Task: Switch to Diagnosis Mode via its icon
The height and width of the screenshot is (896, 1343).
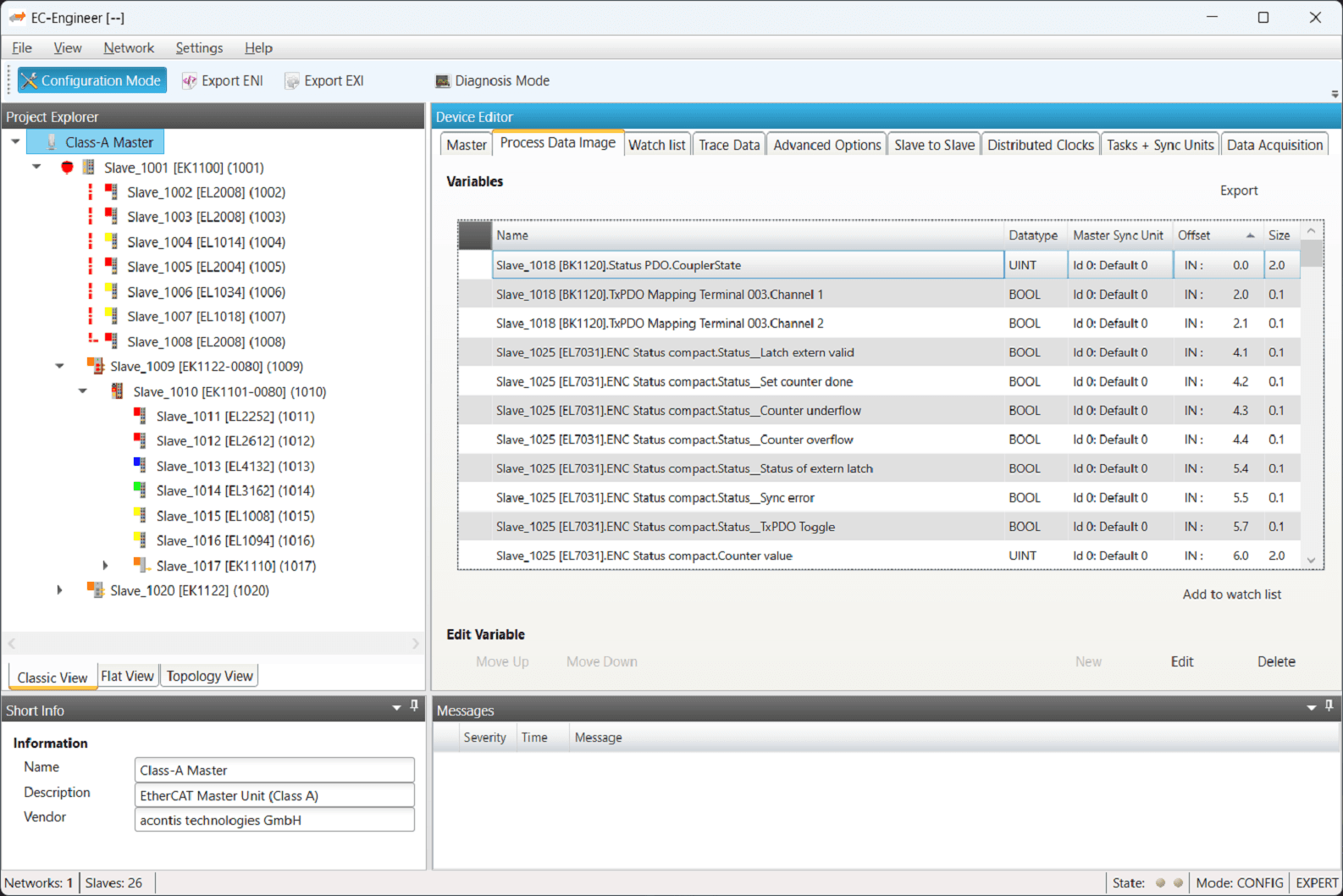Action: 443,80
